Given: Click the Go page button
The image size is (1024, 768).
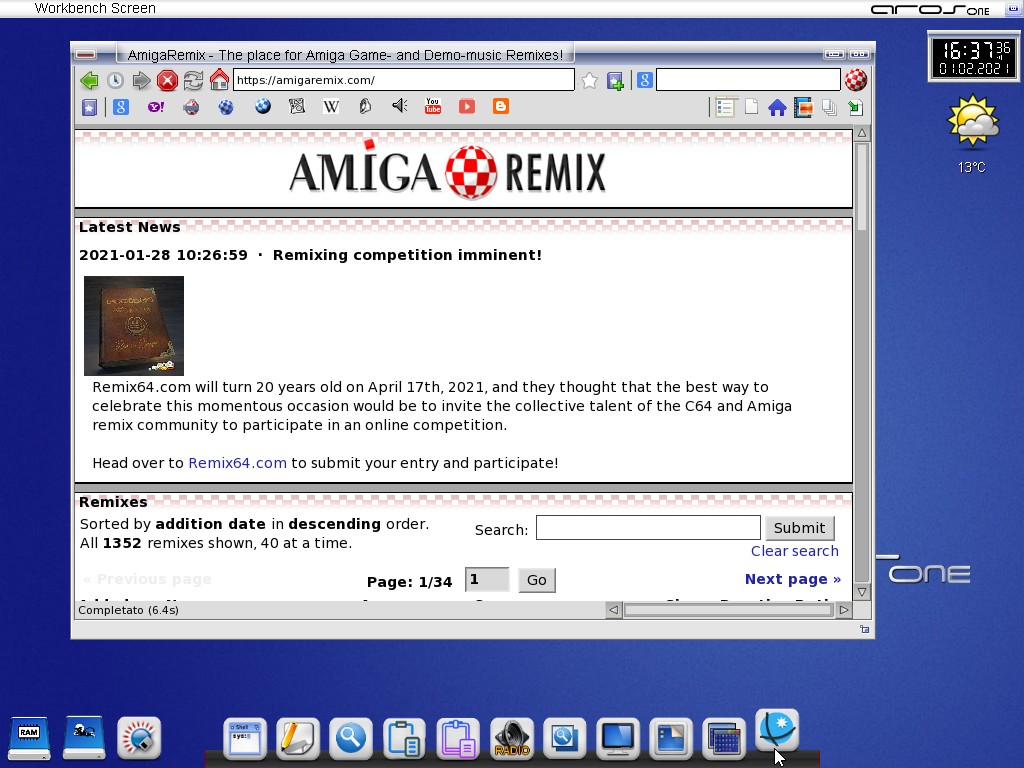Looking at the screenshot, I should pyautogui.click(x=537, y=580).
